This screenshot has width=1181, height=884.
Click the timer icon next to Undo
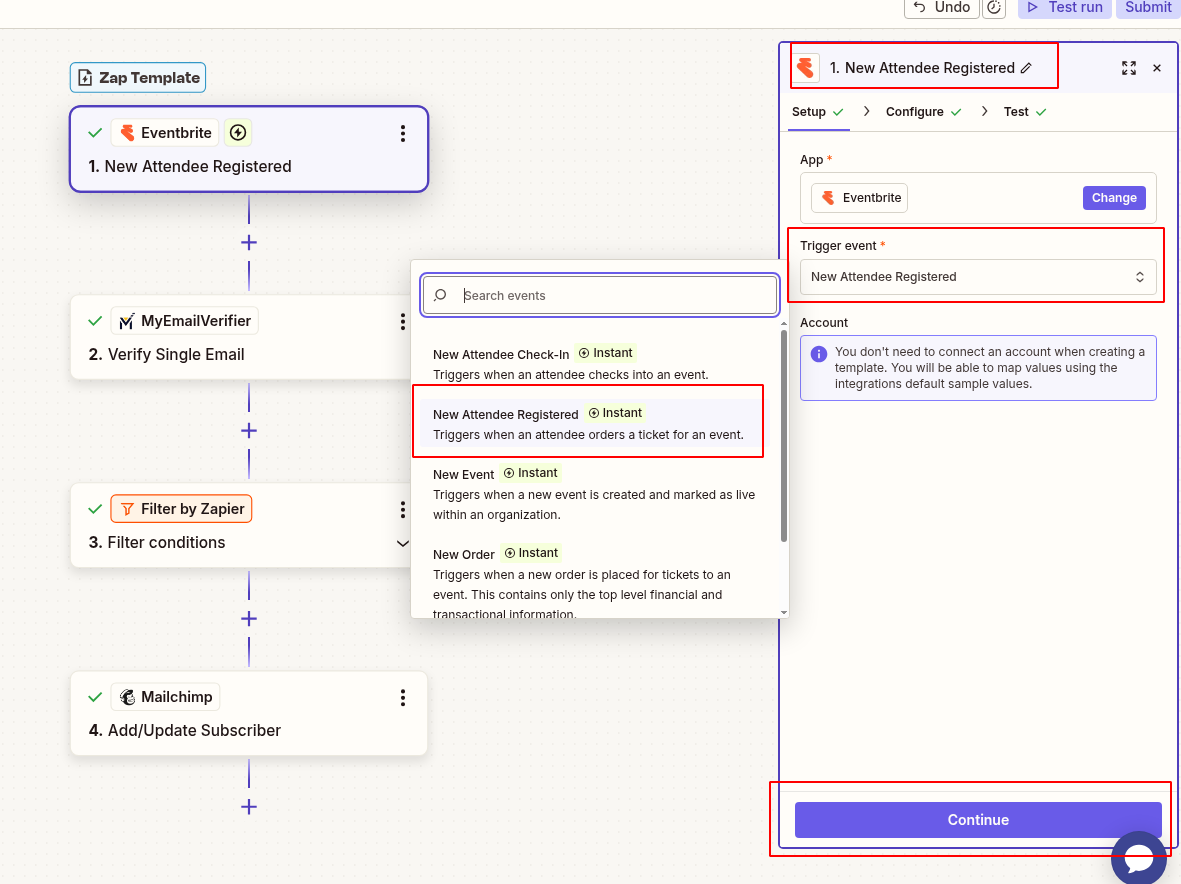click(994, 8)
